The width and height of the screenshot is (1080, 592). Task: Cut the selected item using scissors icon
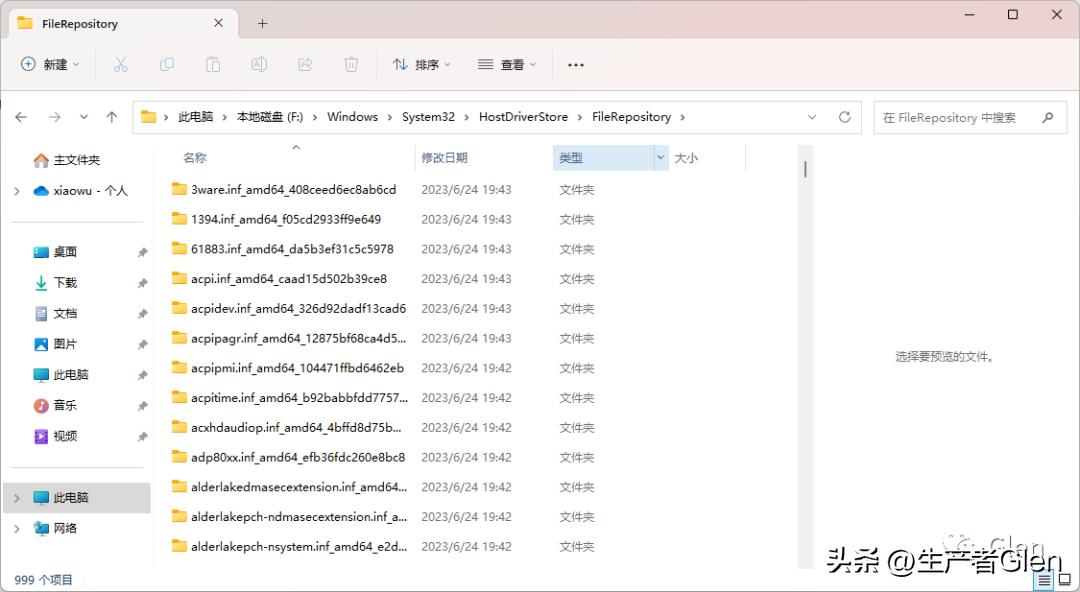122,63
